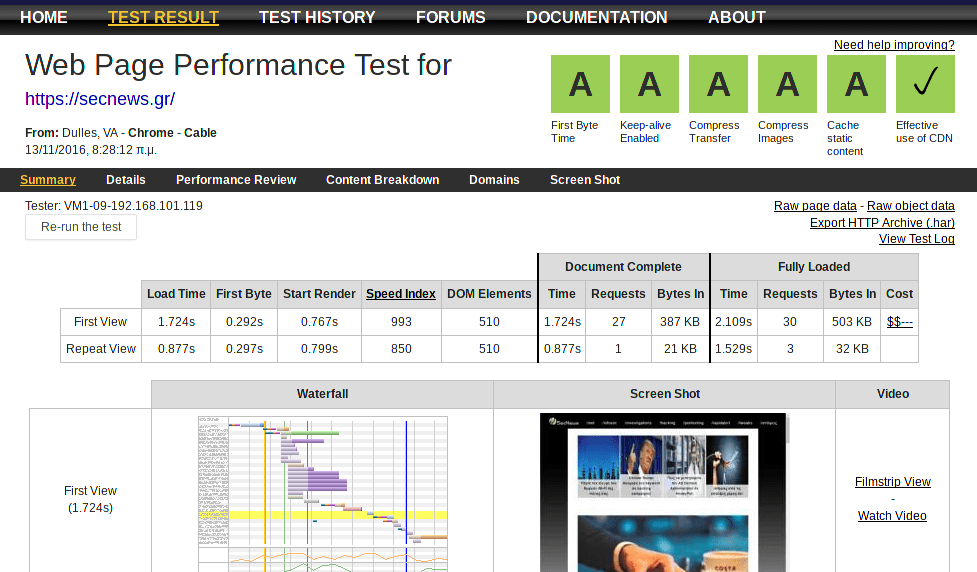The width and height of the screenshot is (977, 572).
Task: Select the Tester VM1-09-192.168.101.119 text
Action: [113, 206]
